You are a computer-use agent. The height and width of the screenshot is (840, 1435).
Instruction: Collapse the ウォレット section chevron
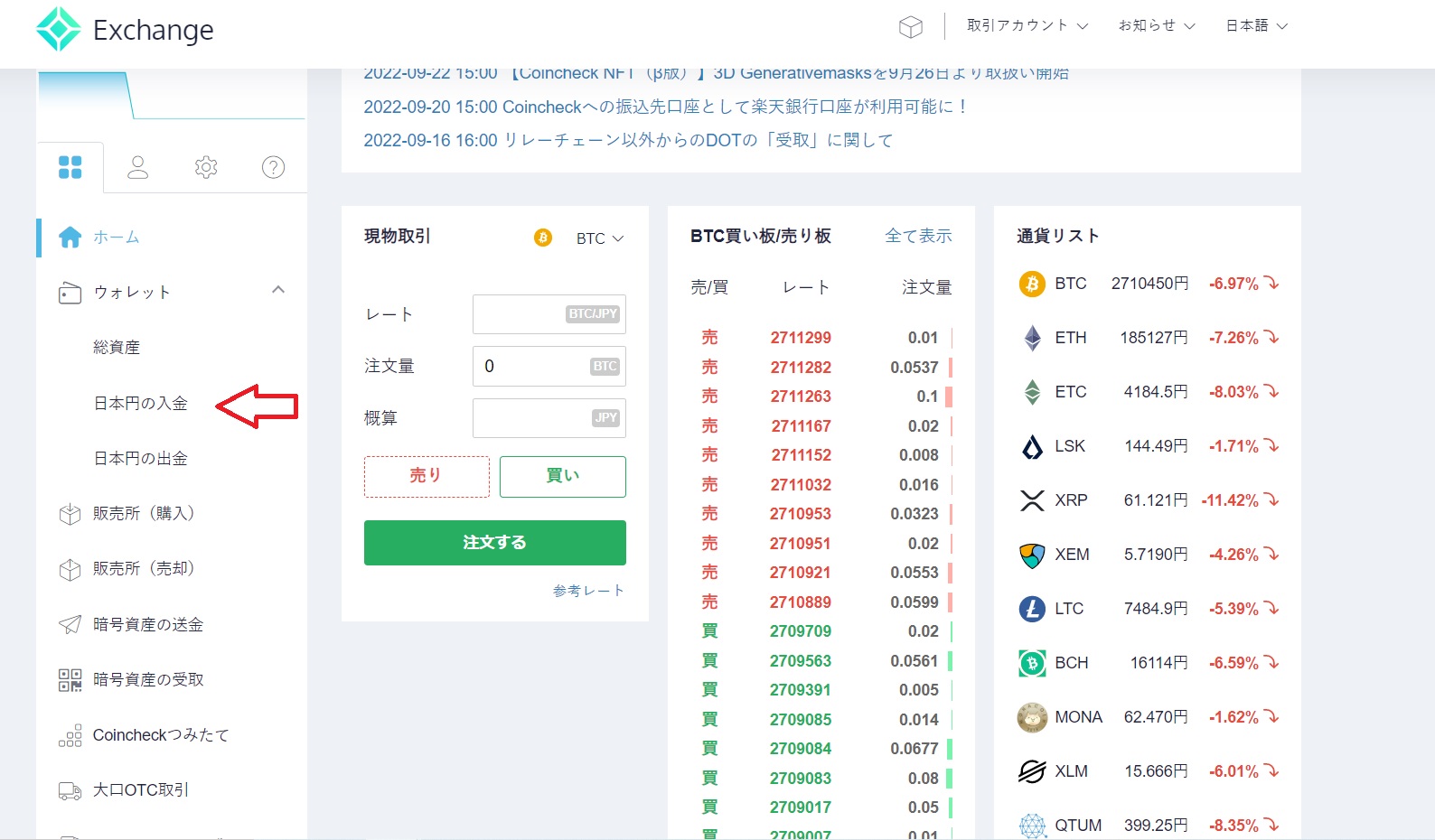278,290
